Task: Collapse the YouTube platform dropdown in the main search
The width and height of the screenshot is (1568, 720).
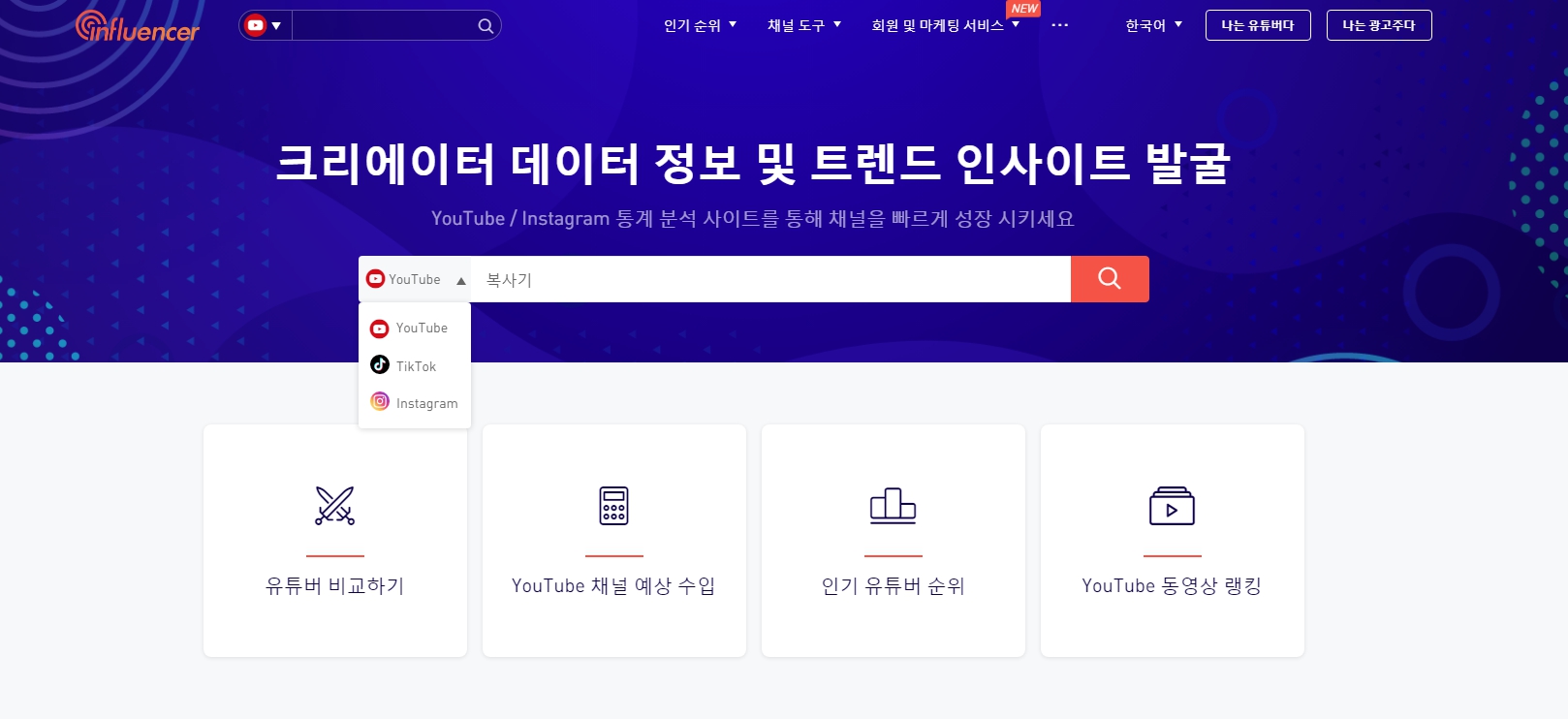Action: [415, 280]
